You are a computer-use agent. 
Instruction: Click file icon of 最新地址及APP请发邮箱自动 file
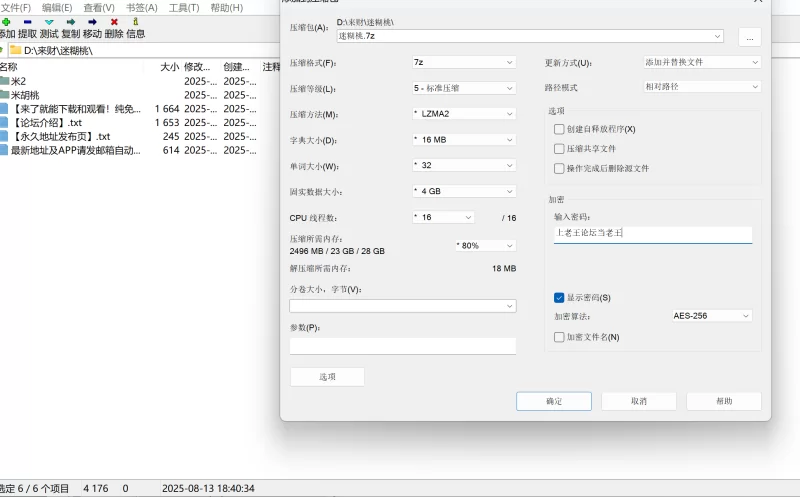(4, 150)
